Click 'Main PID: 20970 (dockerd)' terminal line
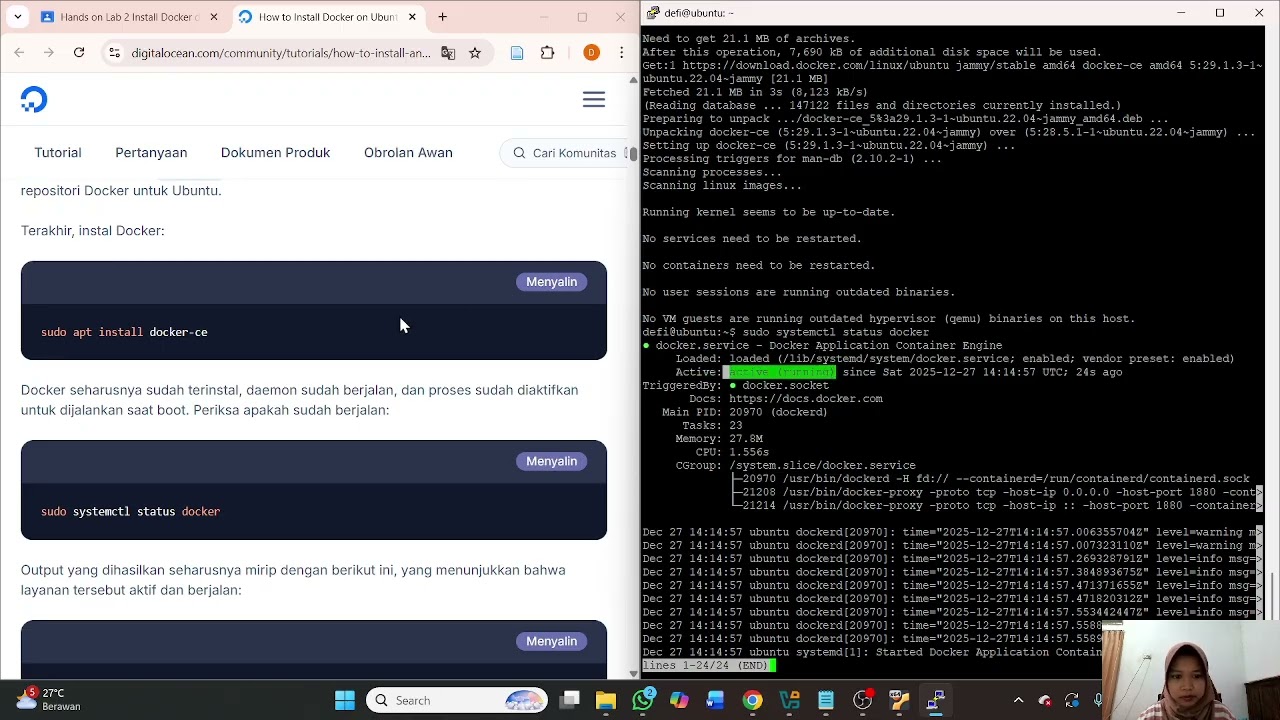Image resolution: width=1280 pixels, height=720 pixels. tap(744, 412)
